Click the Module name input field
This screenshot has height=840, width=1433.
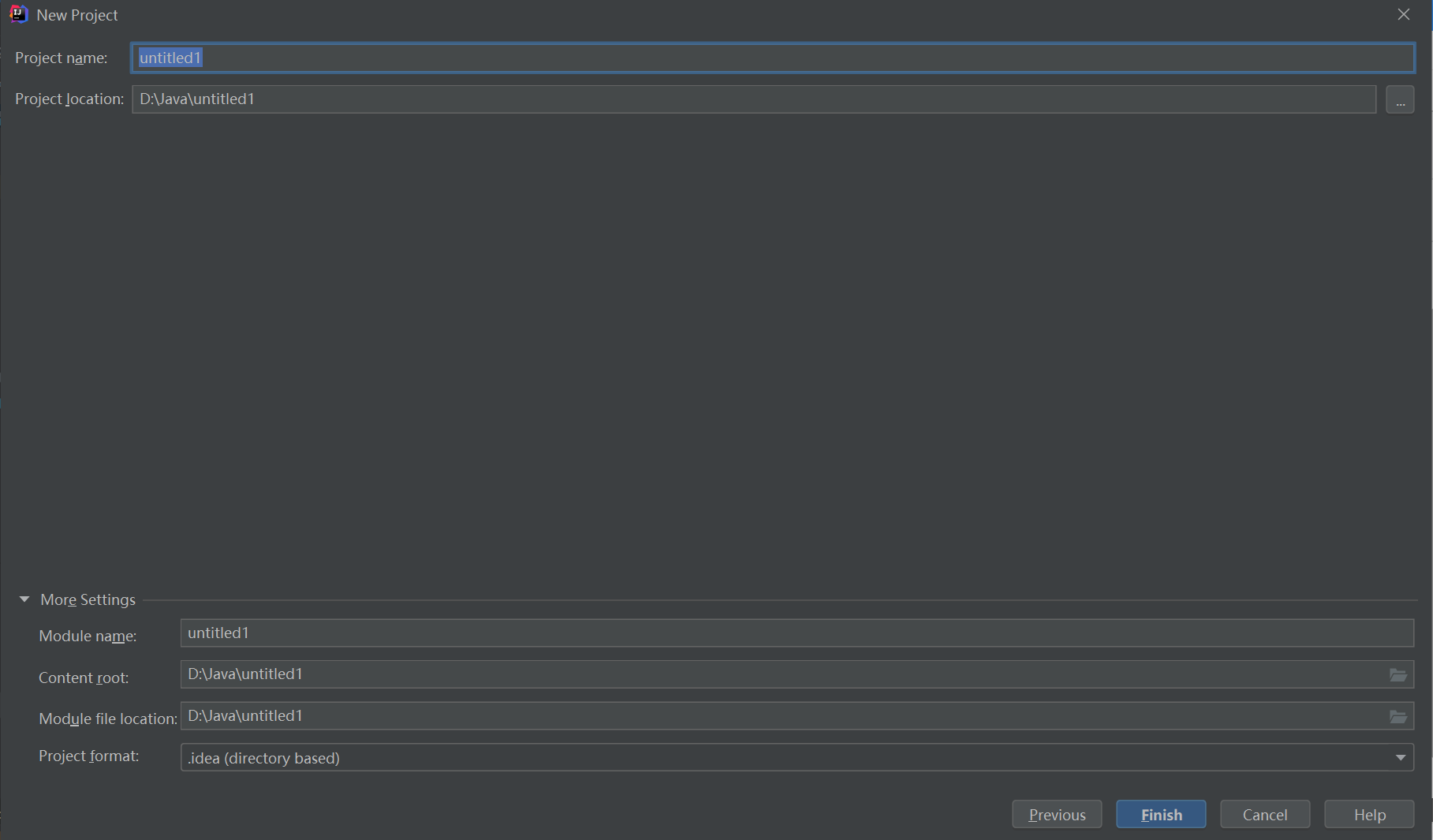tap(797, 633)
